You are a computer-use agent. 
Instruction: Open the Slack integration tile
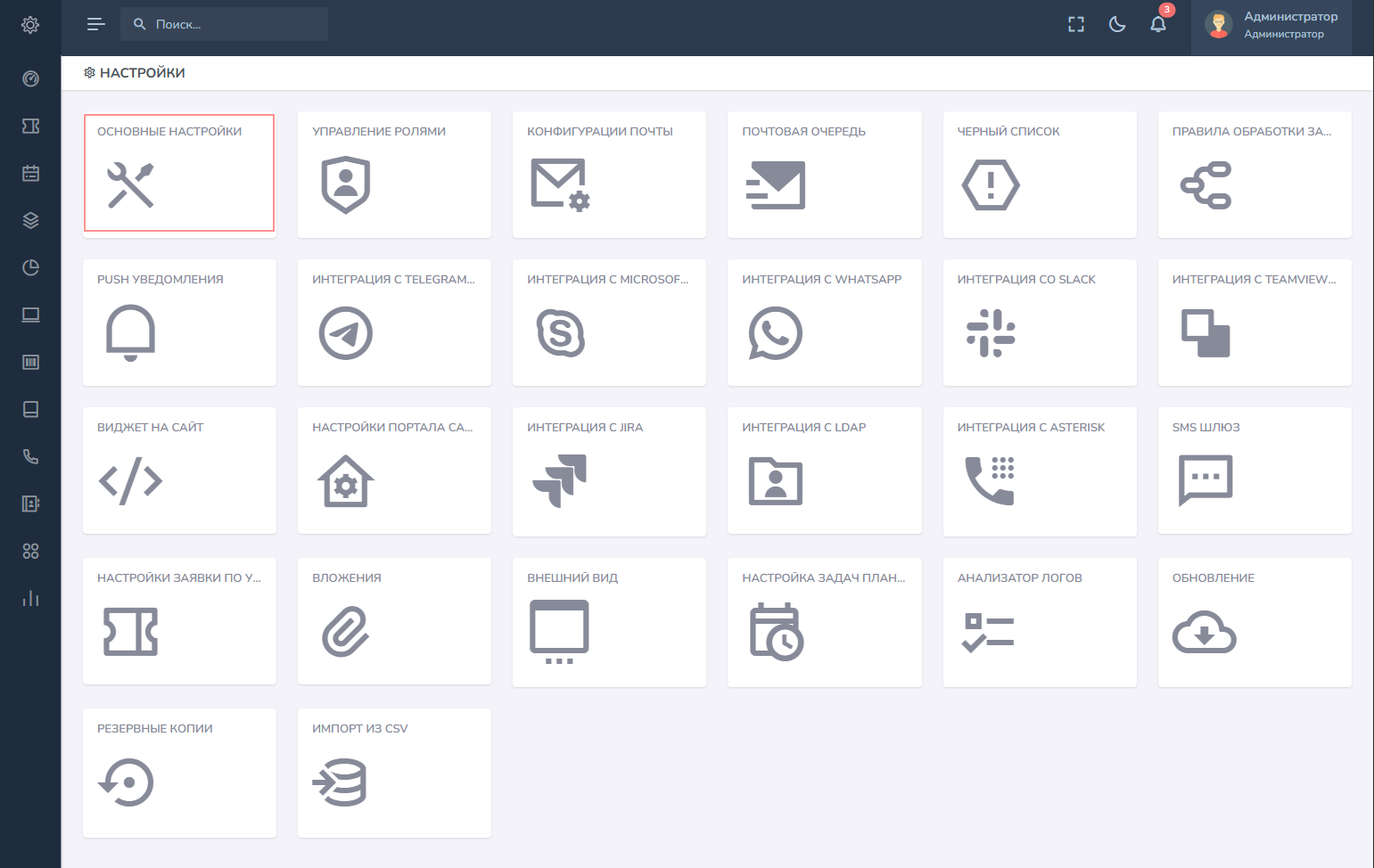click(1039, 323)
